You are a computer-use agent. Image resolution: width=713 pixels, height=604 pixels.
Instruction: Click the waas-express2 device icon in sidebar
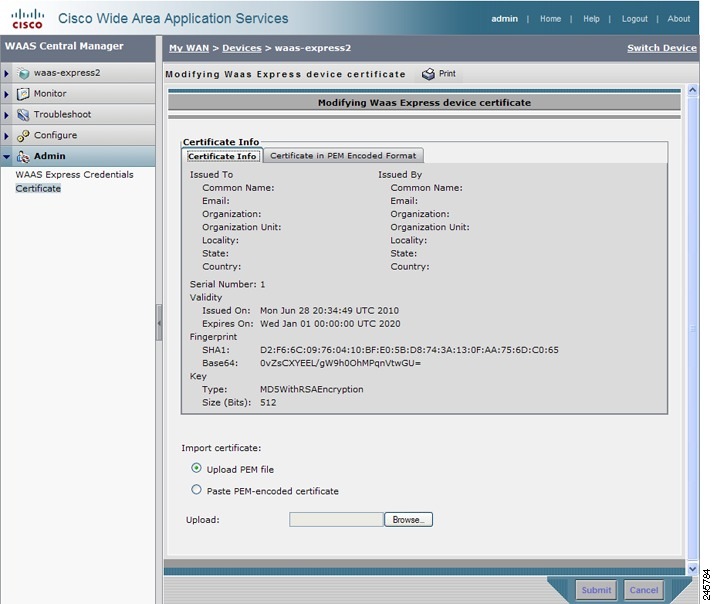pos(23,73)
